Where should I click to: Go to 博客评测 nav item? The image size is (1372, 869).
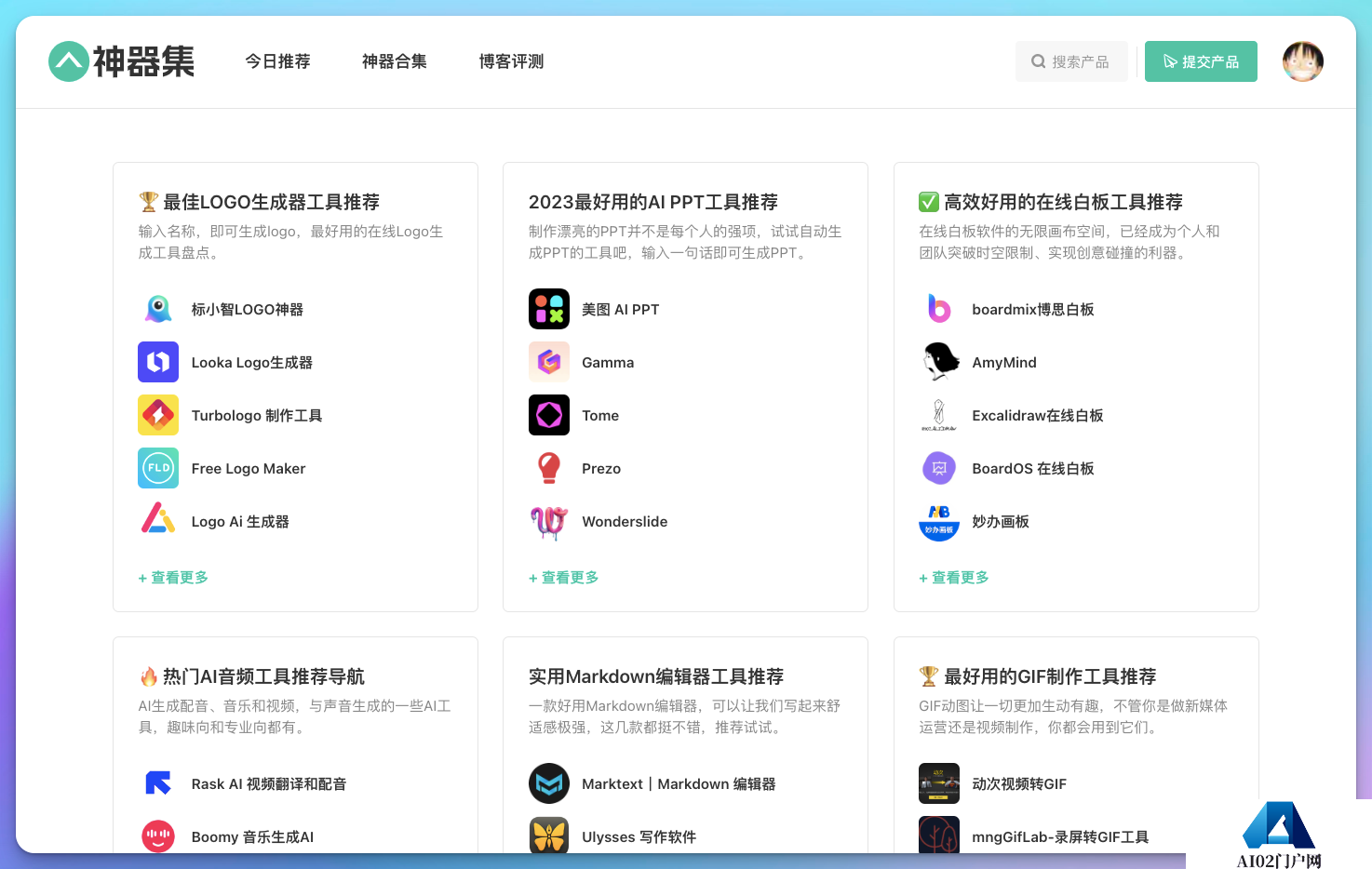(511, 61)
